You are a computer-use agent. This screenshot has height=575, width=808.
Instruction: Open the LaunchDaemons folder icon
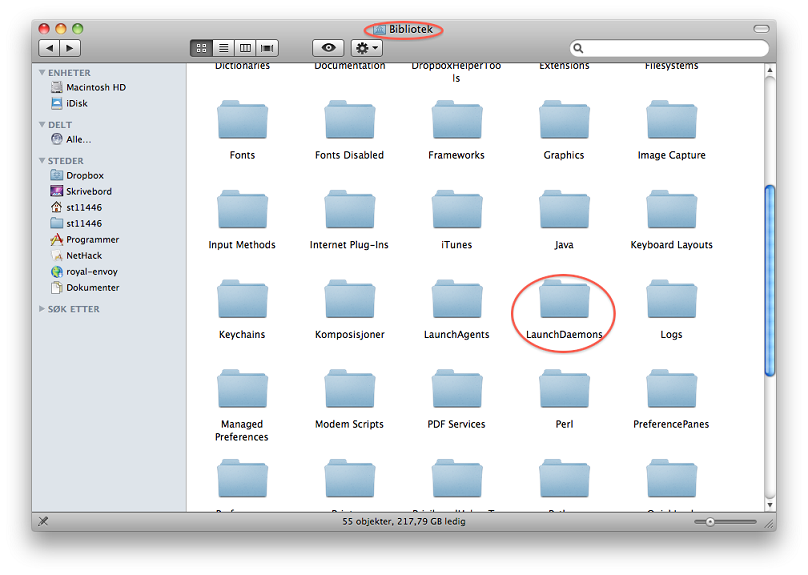click(x=564, y=300)
